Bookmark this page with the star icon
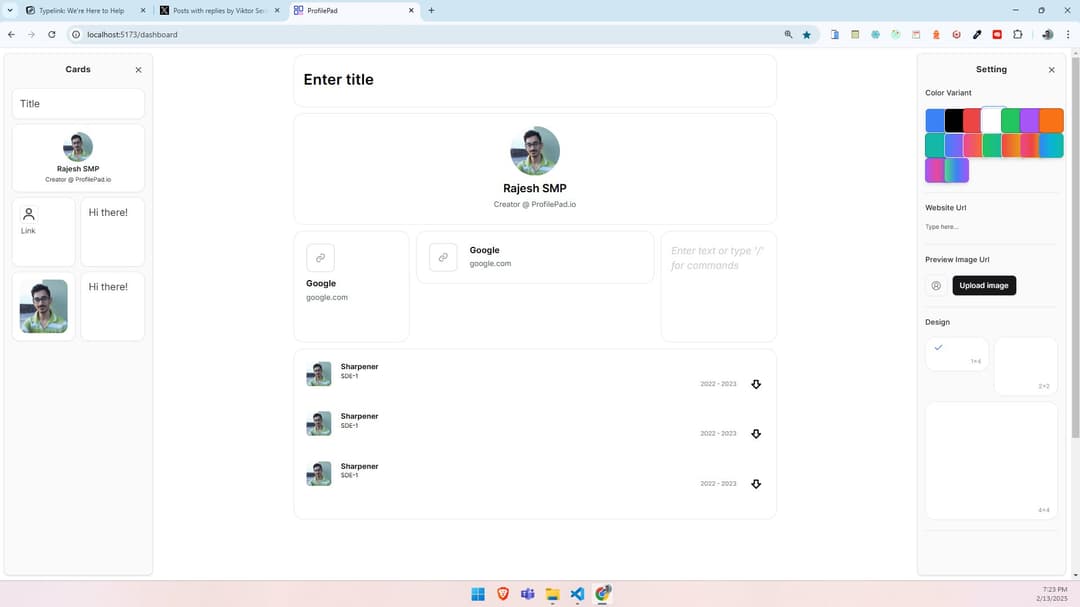The width and height of the screenshot is (1080, 607). coord(807,34)
